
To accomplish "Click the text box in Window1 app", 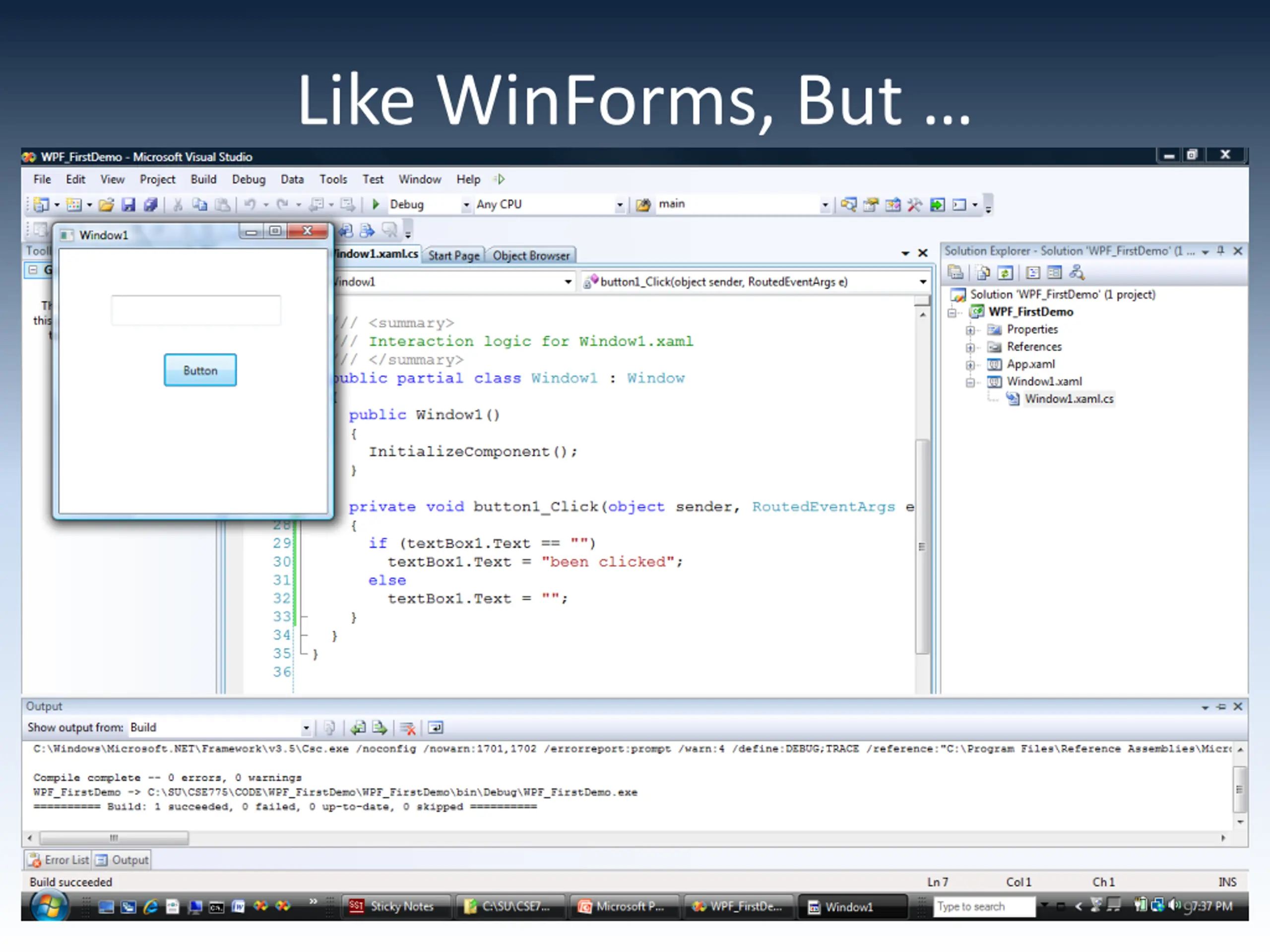I will pos(196,310).
